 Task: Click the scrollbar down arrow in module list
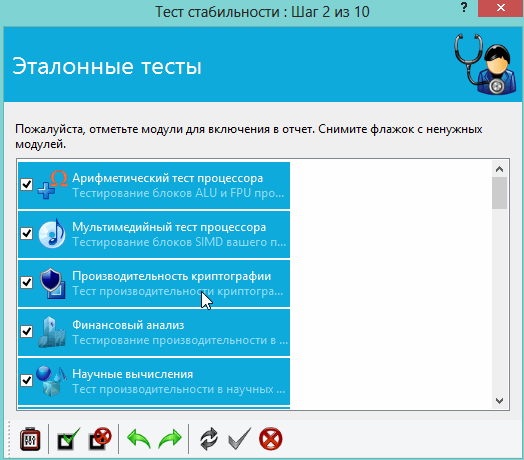point(500,400)
